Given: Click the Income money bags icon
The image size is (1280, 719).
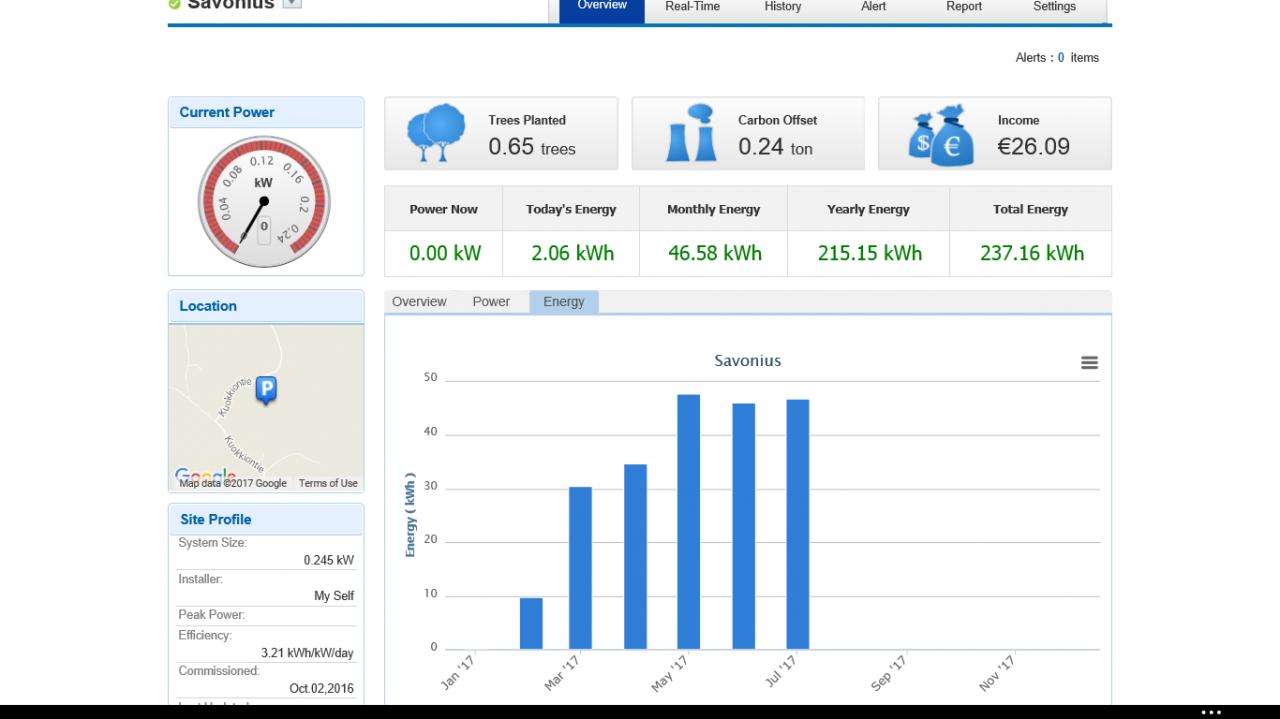Looking at the screenshot, I should pos(941,134).
